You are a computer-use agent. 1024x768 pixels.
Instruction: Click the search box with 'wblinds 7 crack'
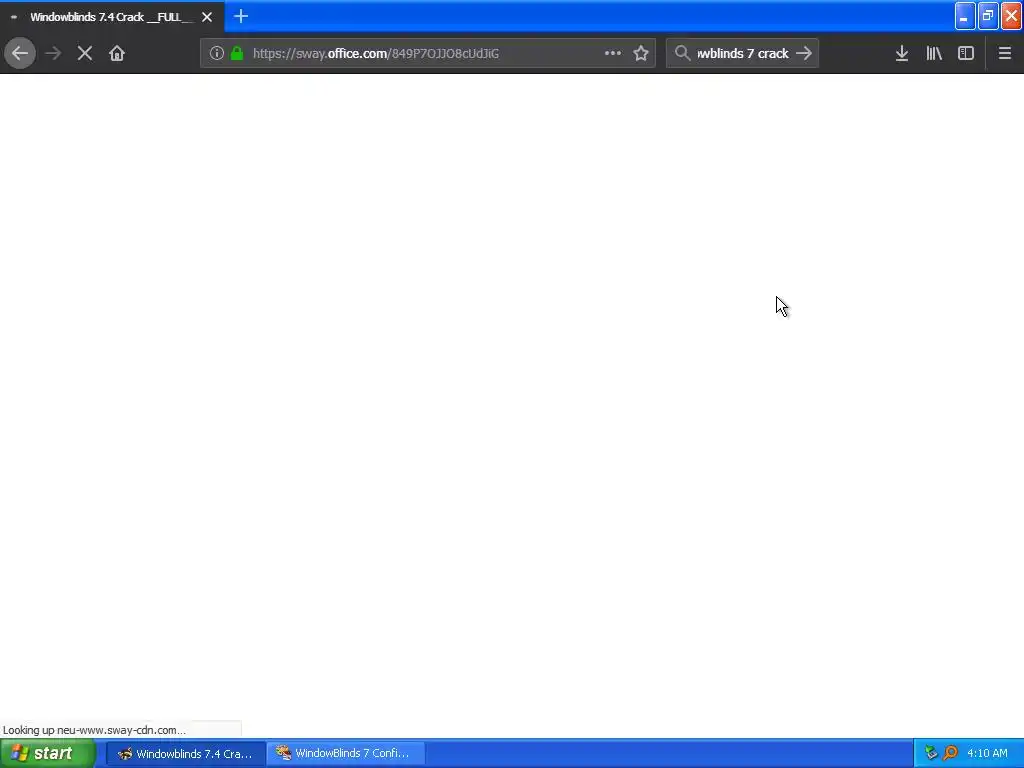pos(743,54)
